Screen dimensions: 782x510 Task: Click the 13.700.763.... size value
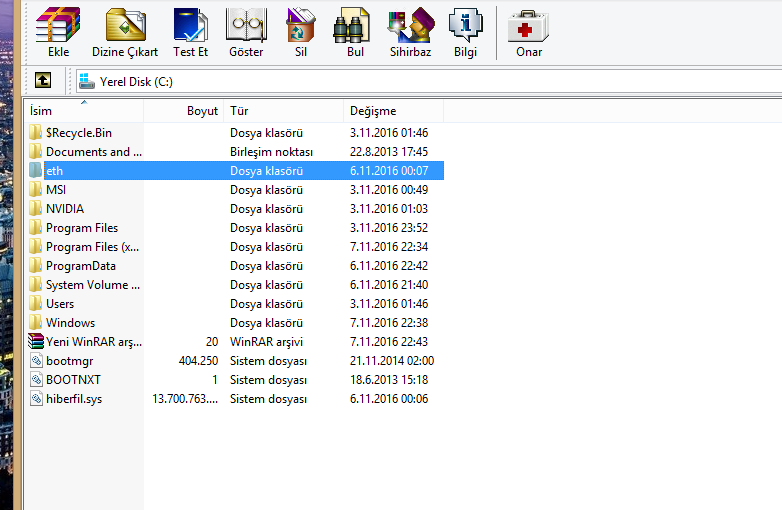185,398
